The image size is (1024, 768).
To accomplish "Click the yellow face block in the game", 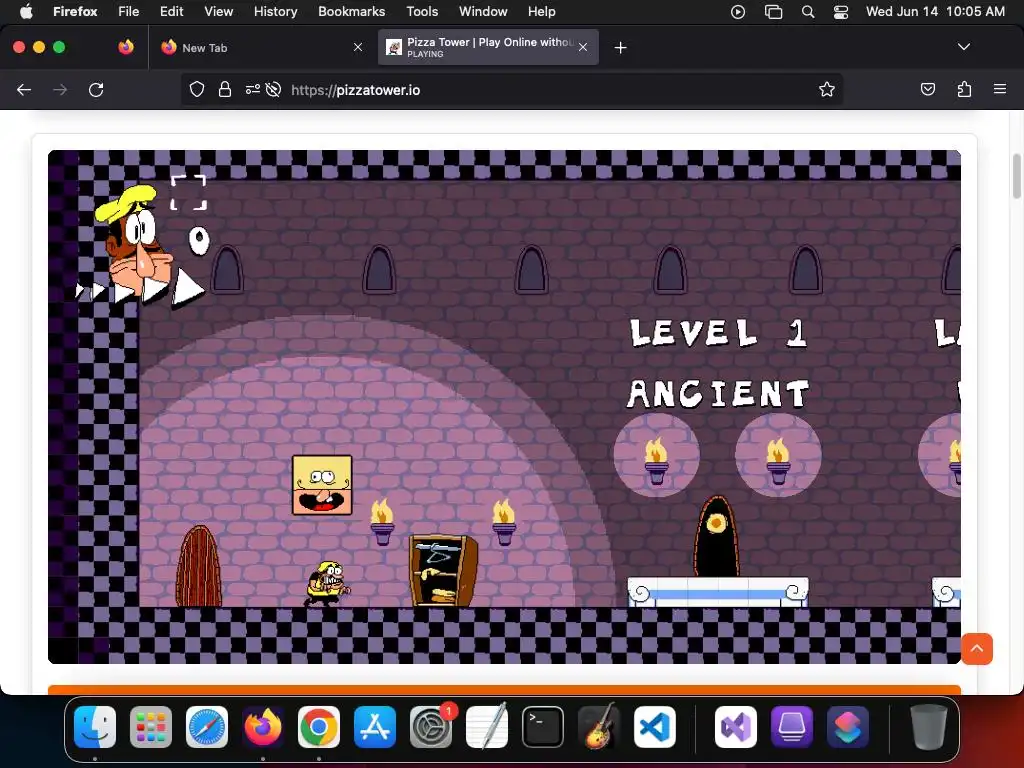I will pyautogui.click(x=322, y=485).
